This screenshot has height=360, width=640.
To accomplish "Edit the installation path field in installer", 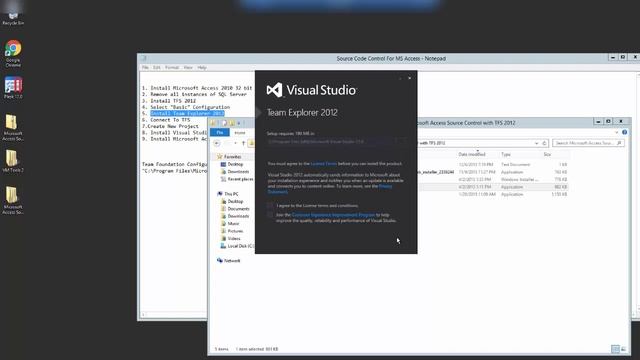I will click(331, 141).
